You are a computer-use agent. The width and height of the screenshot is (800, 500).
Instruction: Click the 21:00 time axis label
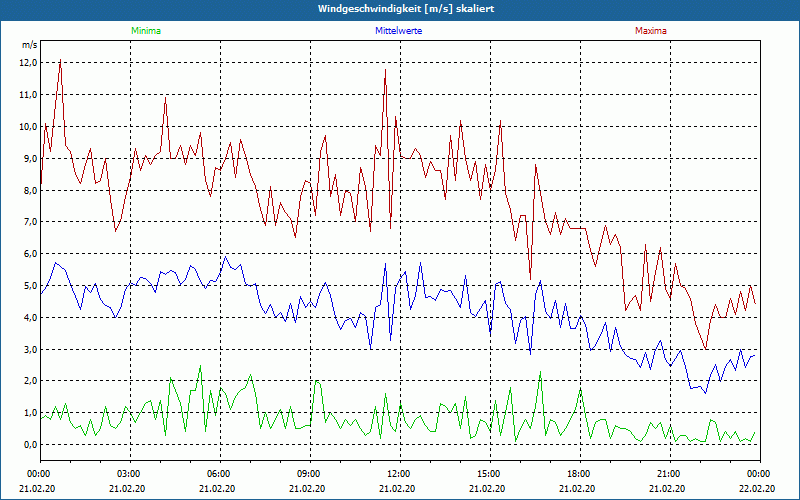670,474
